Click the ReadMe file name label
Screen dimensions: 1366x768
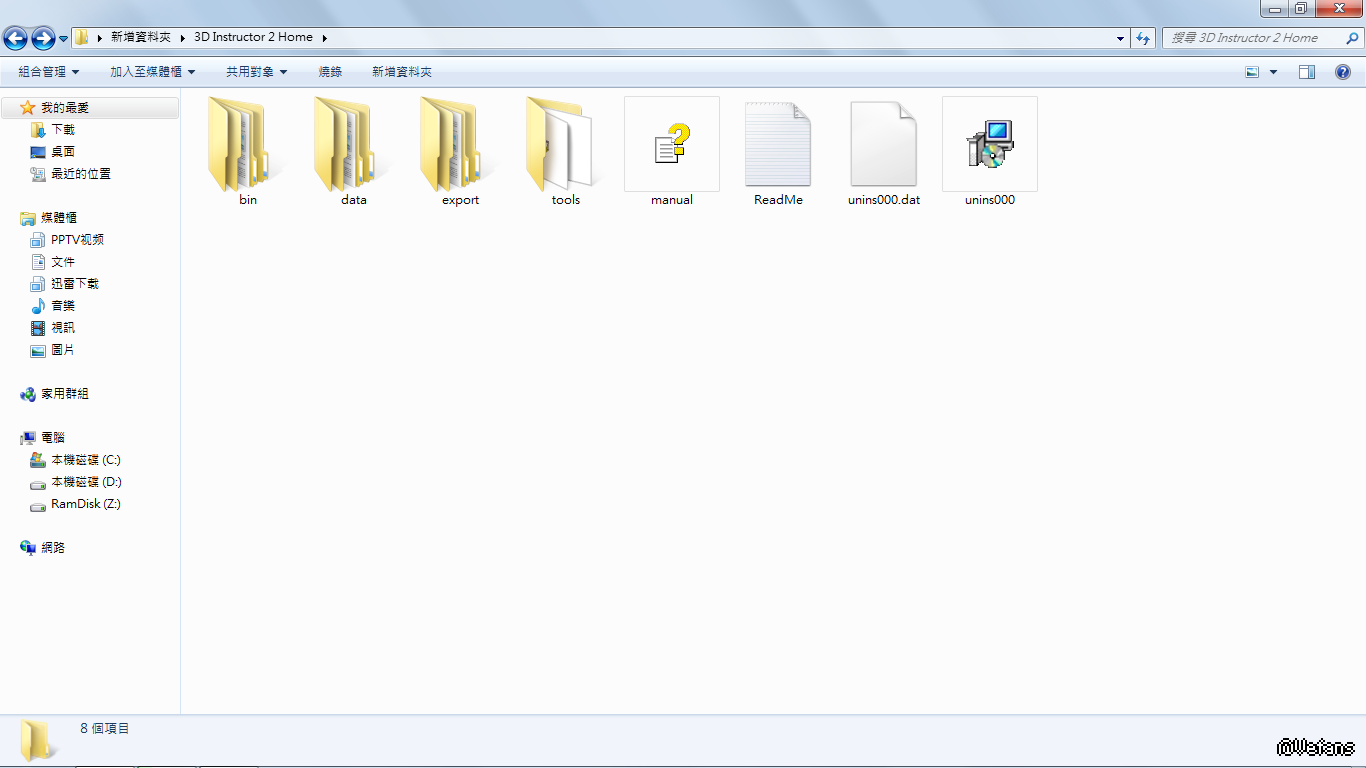(x=778, y=200)
